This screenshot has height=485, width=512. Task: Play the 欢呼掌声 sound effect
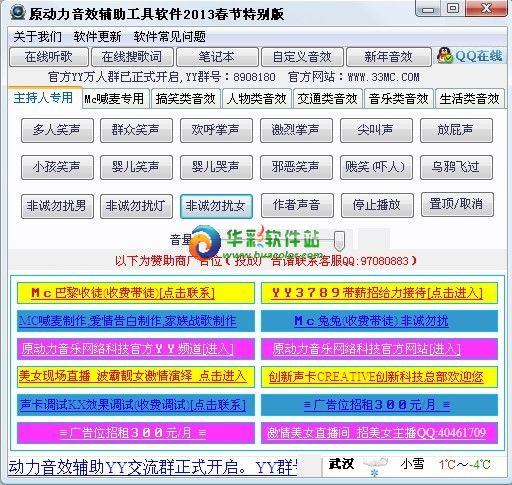(x=216, y=130)
